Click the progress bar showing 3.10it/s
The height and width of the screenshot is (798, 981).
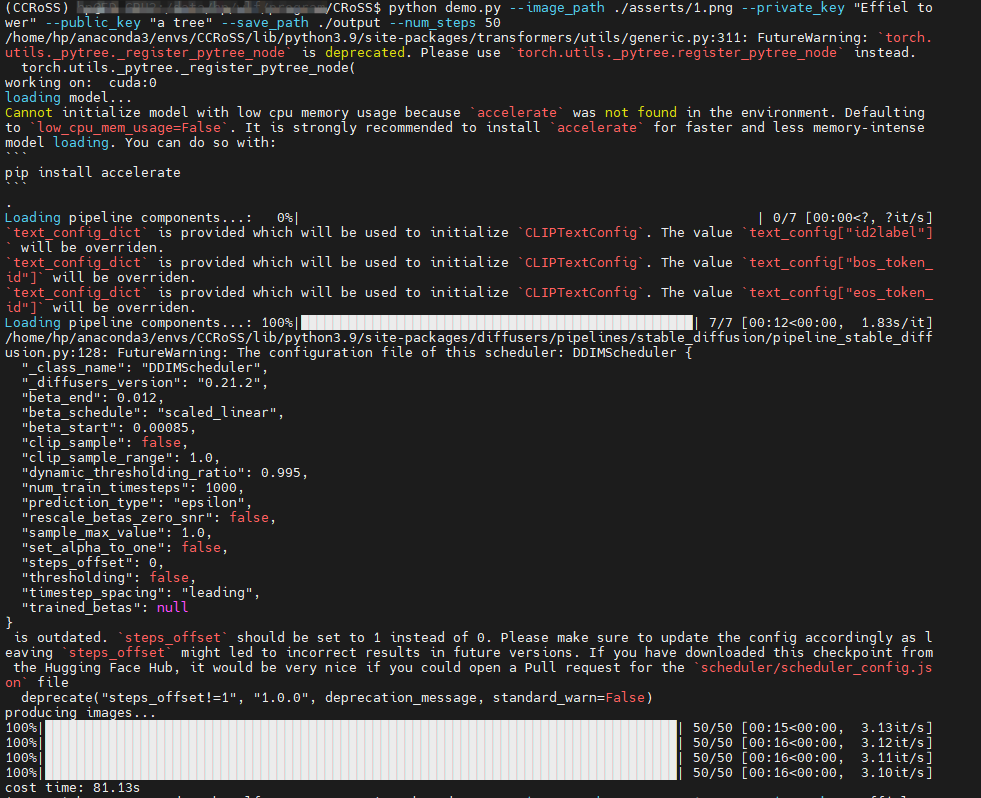pos(361,773)
